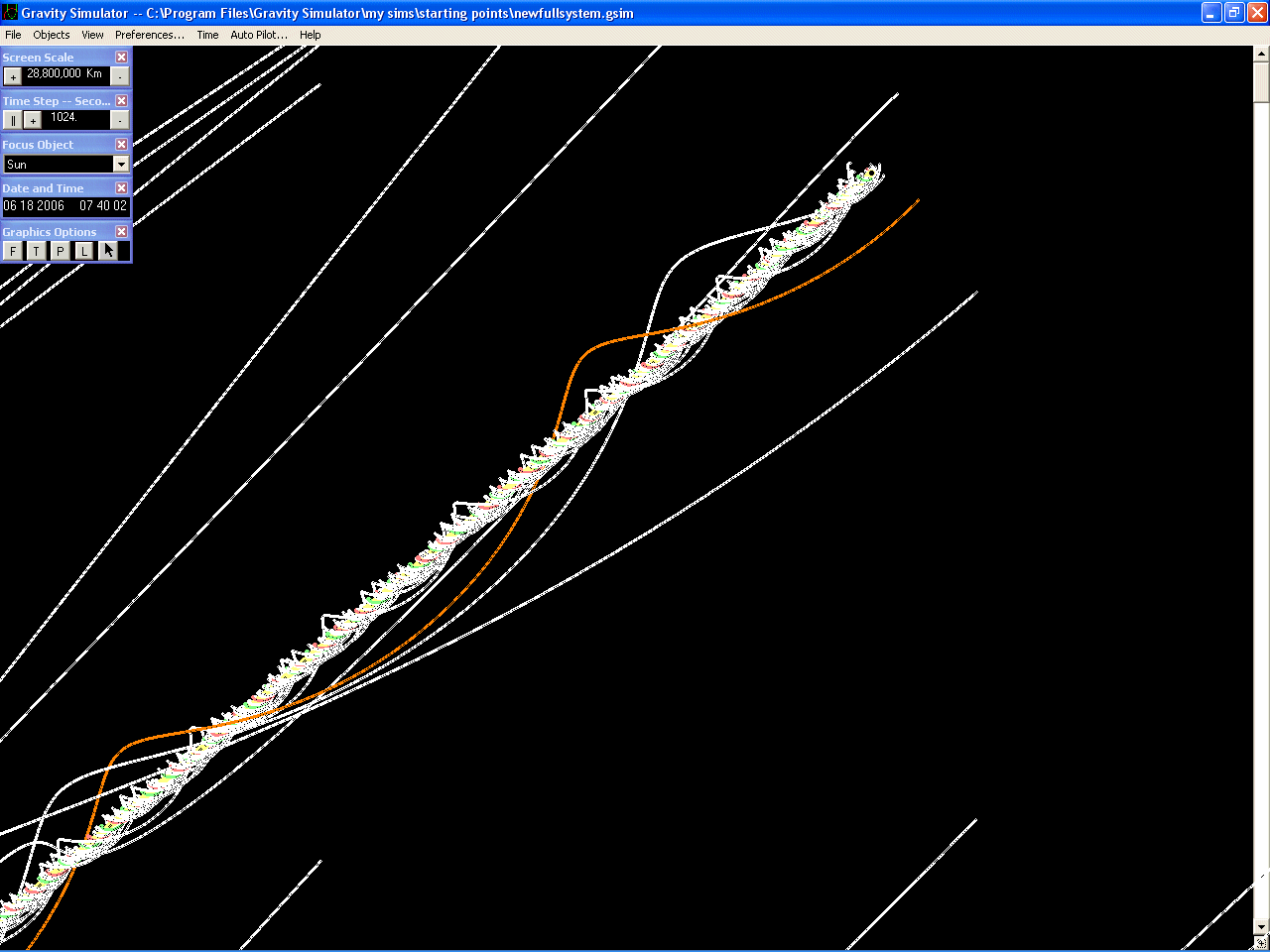Viewport: 1270px width, 952px height.
Task: Increase screen scale with plus button
Action: (x=12, y=76)
